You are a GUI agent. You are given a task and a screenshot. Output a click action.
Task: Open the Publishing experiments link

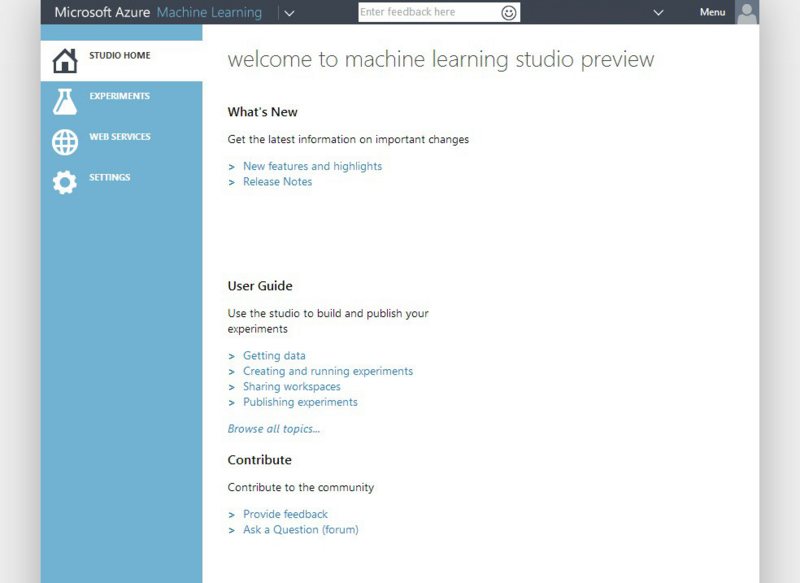click(x=300, y=402)
